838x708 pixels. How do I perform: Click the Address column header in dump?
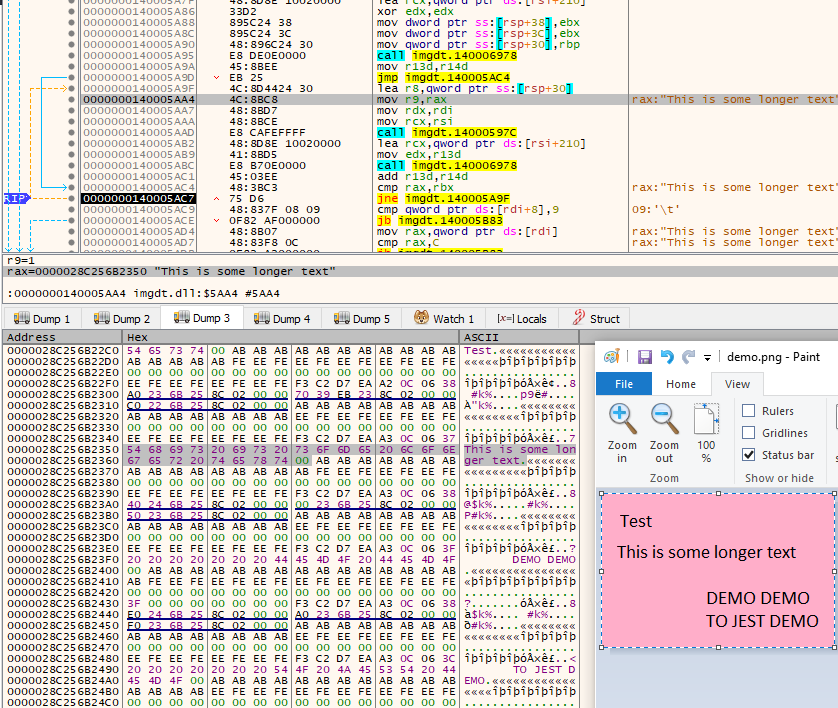pyautogui.click(x=62, y=337)
